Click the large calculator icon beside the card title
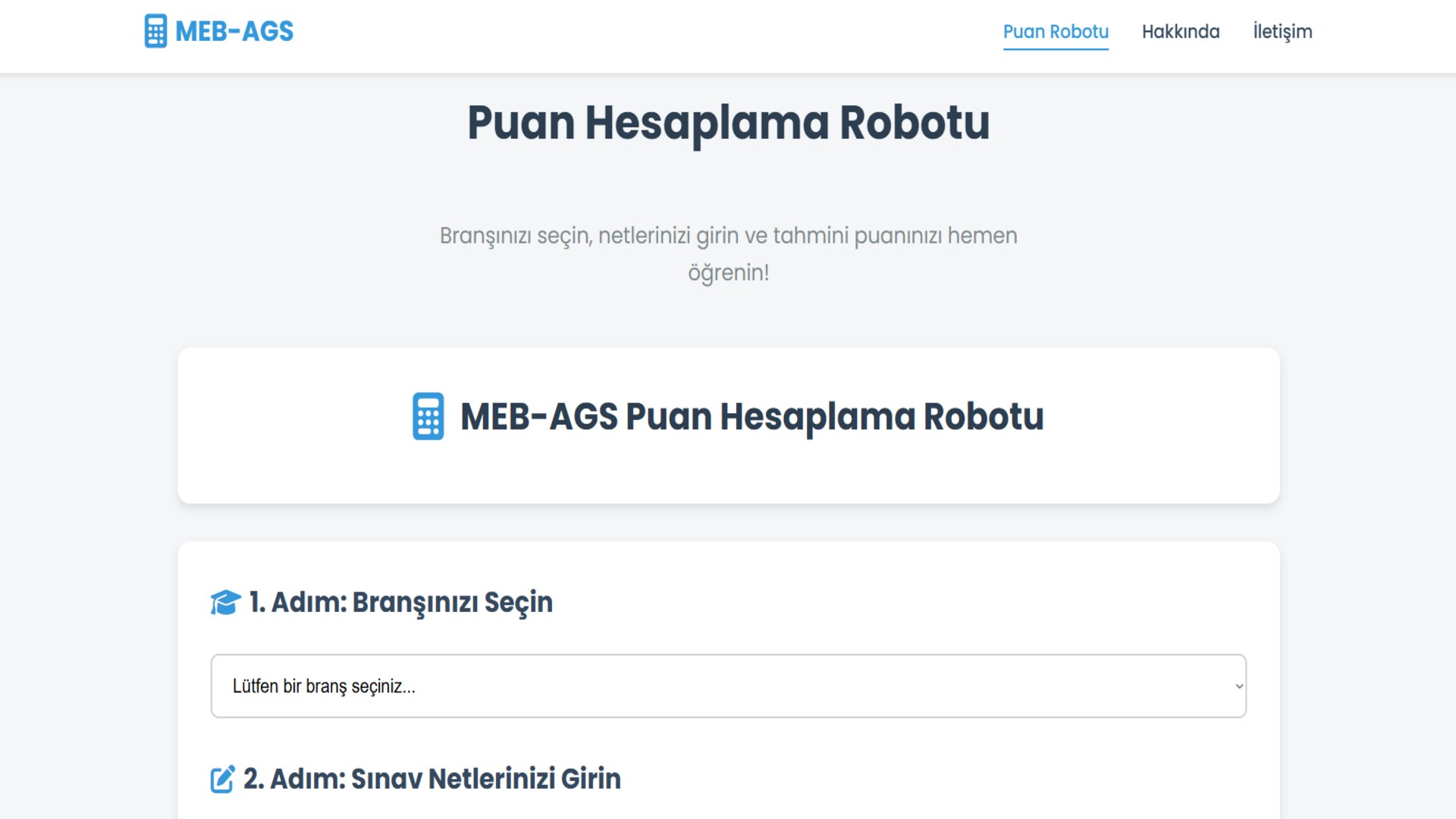This screenshot has width=1456, height=819. point(428,416)
